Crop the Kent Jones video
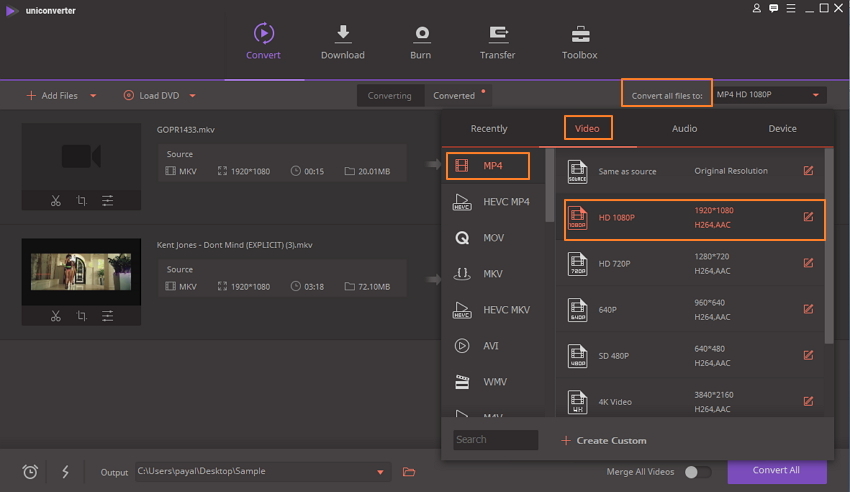The image size is (850, 492). 81,316
